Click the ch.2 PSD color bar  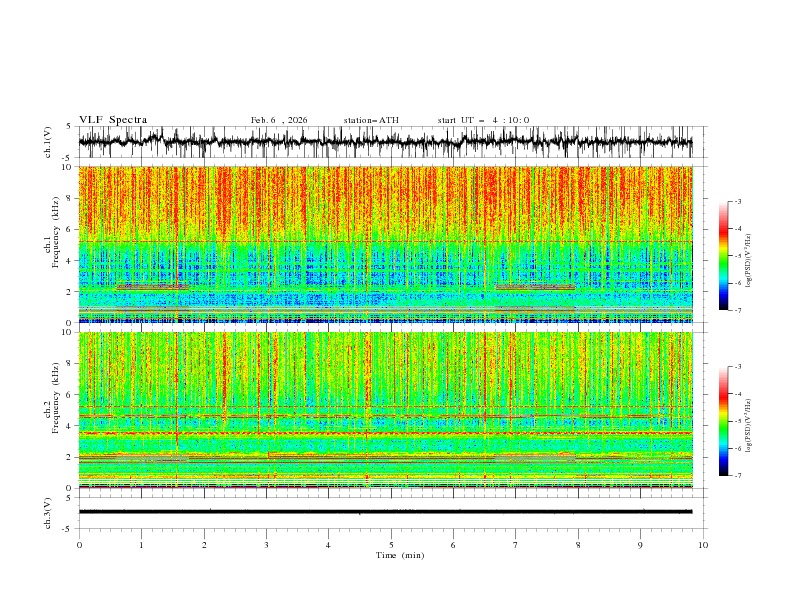[723, 421]
